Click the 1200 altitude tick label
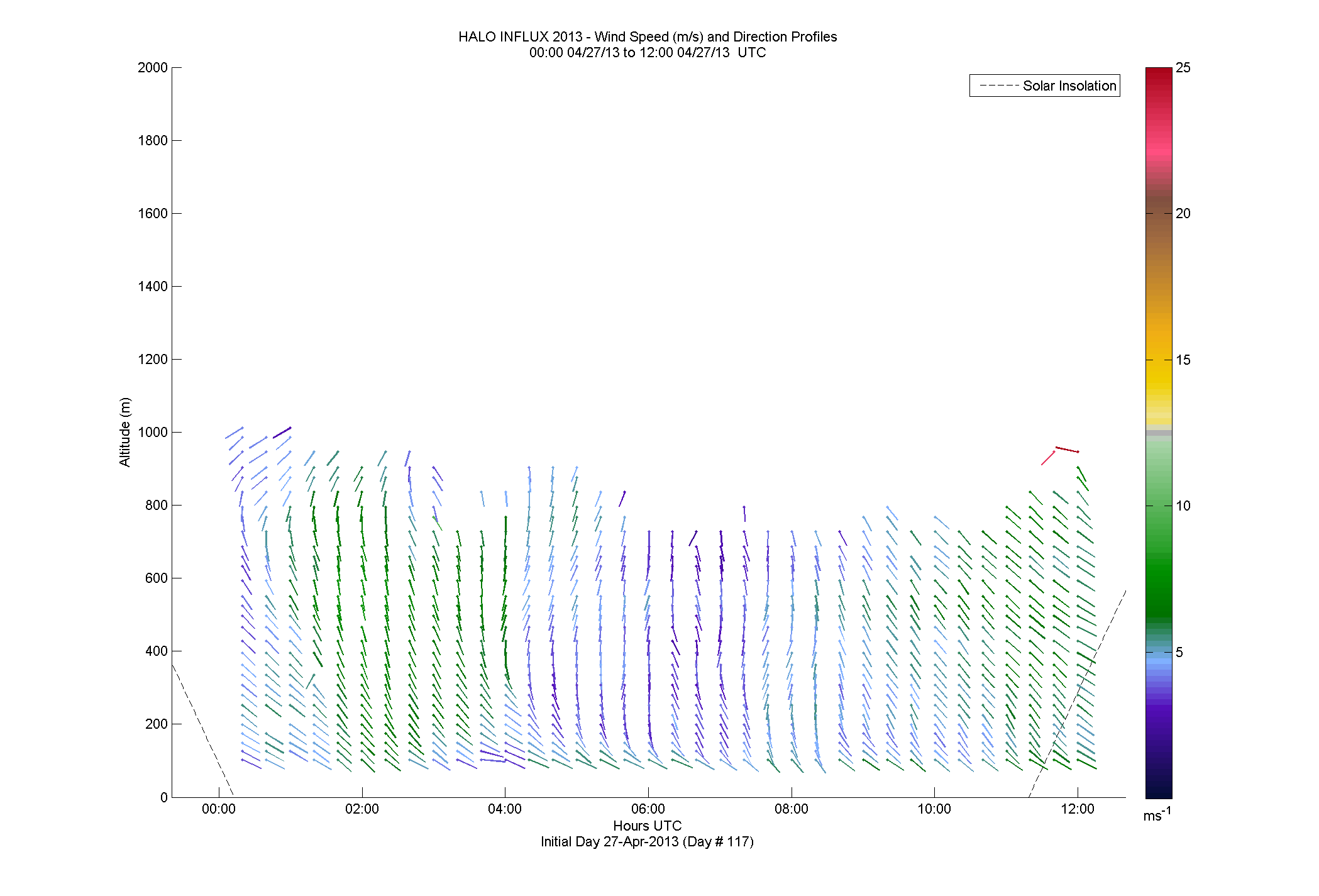Image resolution: width=1319 pixels, height=896 pixels. coord(153,359)
